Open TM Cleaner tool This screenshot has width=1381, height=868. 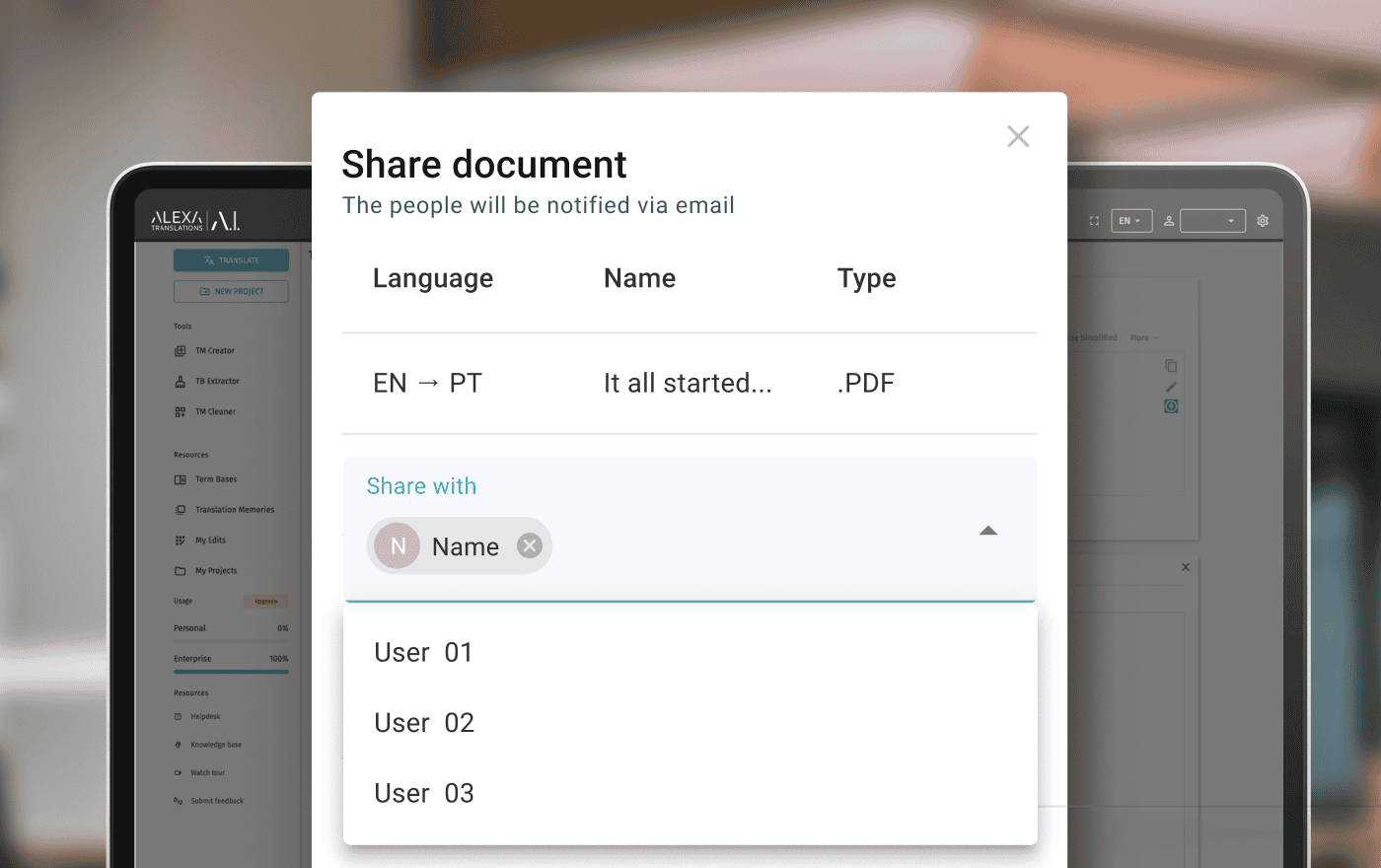pos(214,412)
